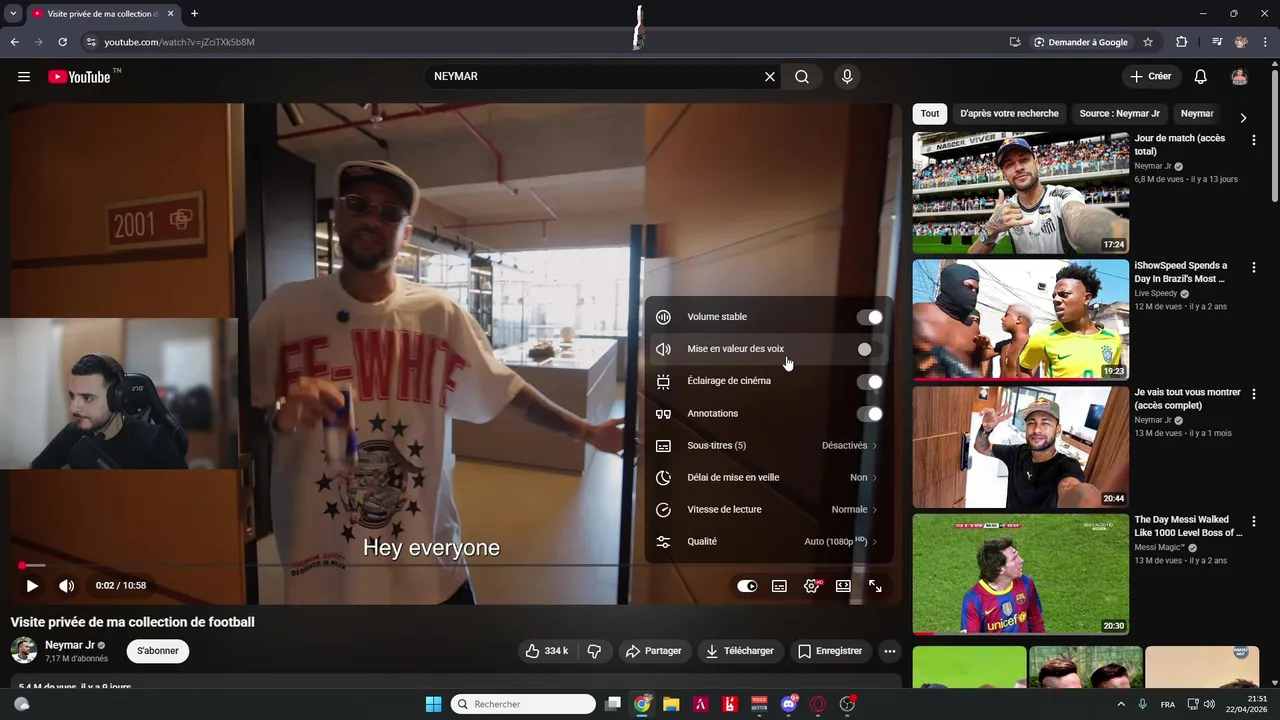Toggle Annotations switch
The width and height of the screenshot is (1280, 720).
tap(870, 413)
